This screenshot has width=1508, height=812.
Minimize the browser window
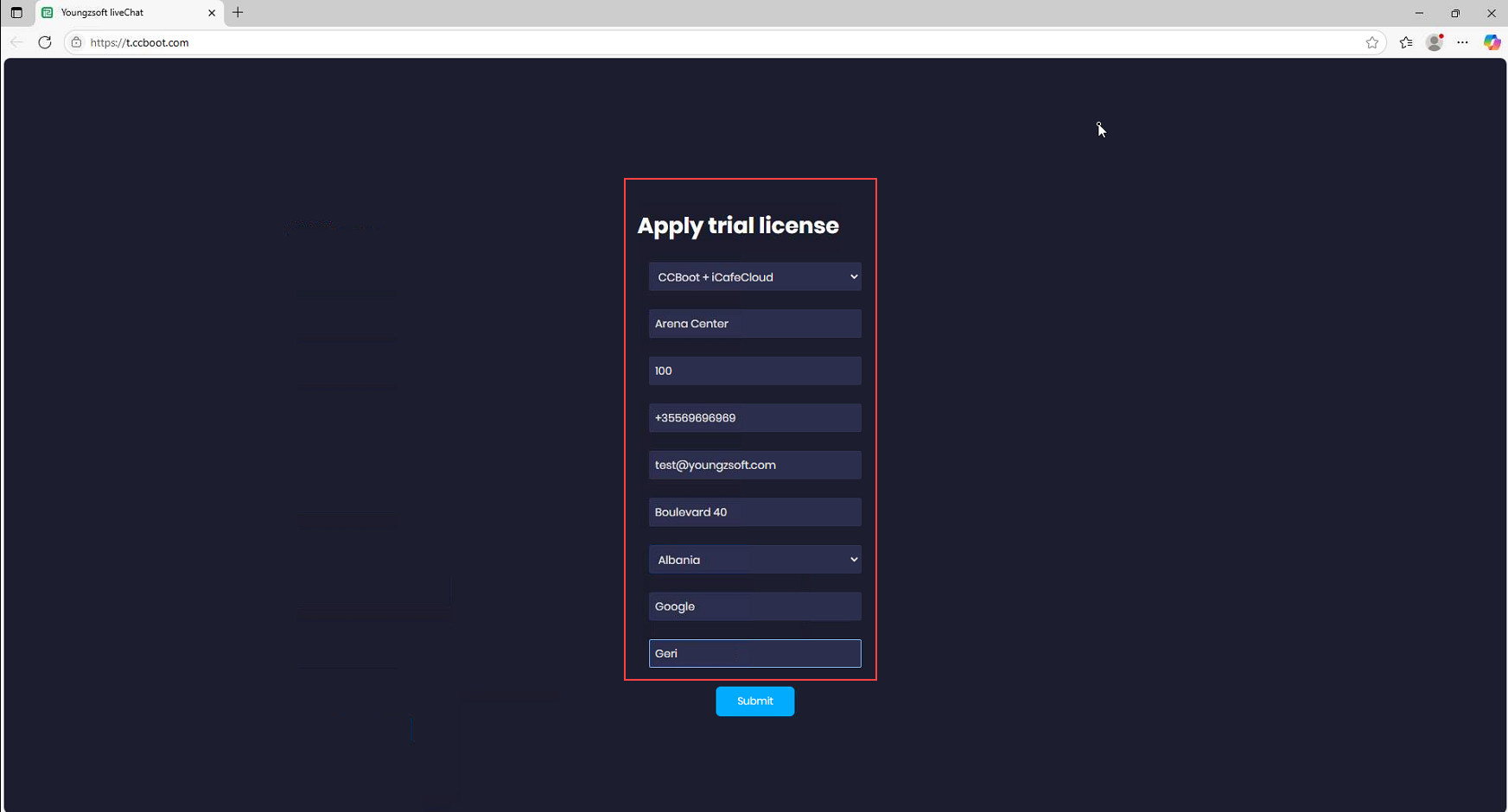pyautogui.click(x=1419, y=13)
